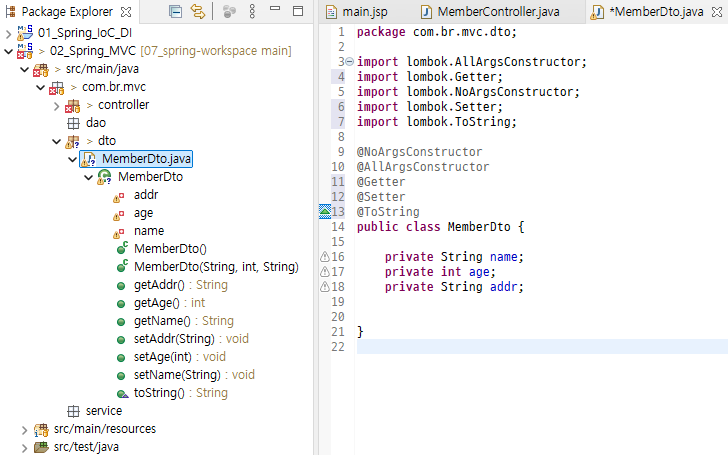This screenshot has height=455, width=728.
Task: Select setName(String) : void method
Action: pyautogui.click(x=194, y=375)
